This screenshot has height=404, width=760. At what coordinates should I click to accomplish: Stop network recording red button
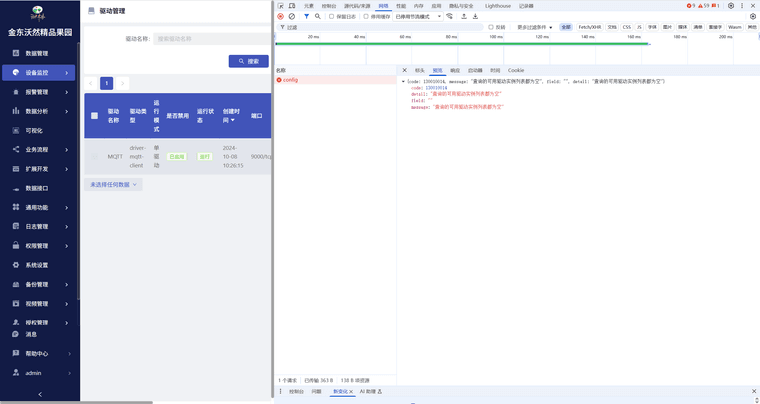pos(280,16)
